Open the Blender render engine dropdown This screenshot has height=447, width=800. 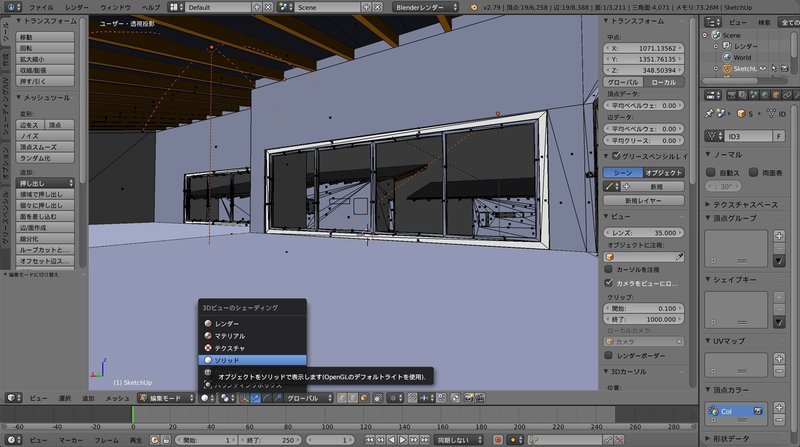tap(426, 7)
